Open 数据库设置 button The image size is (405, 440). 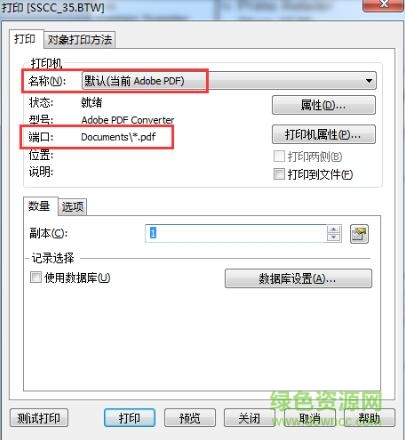click(x=298, y=278)
